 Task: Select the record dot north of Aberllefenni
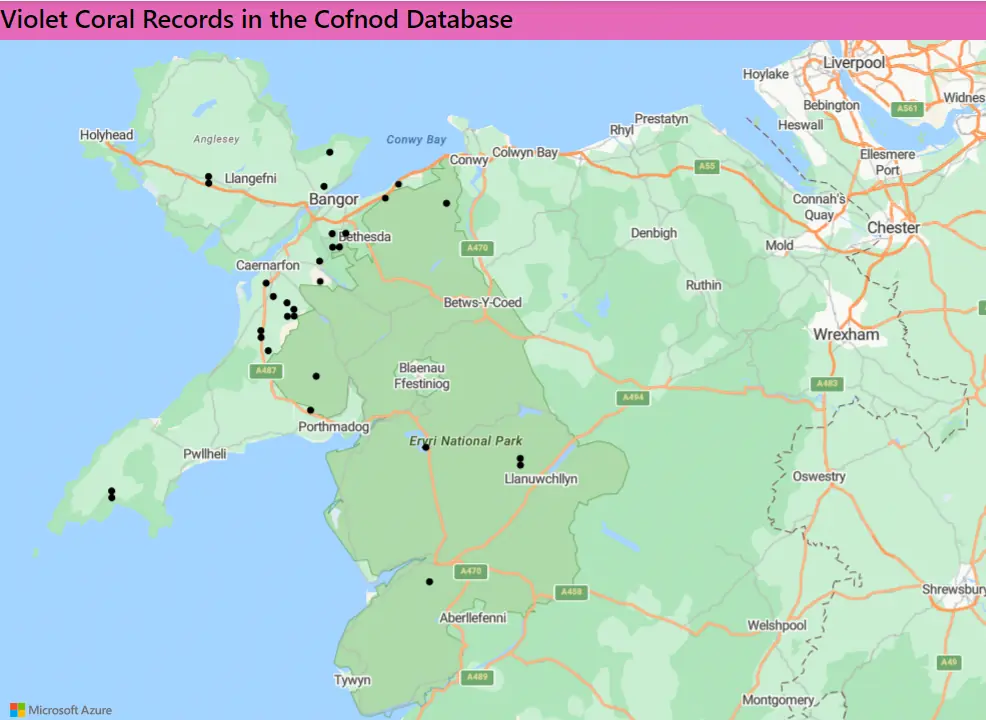coord(430,581)
